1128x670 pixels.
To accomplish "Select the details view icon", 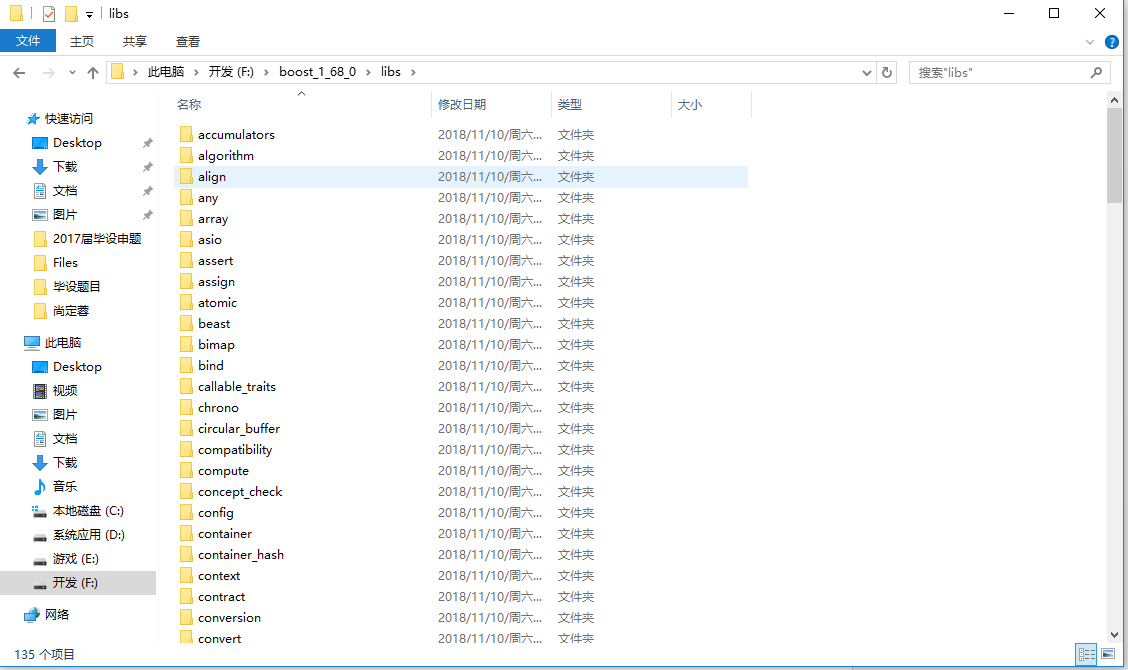I will tap(1086, 654).
